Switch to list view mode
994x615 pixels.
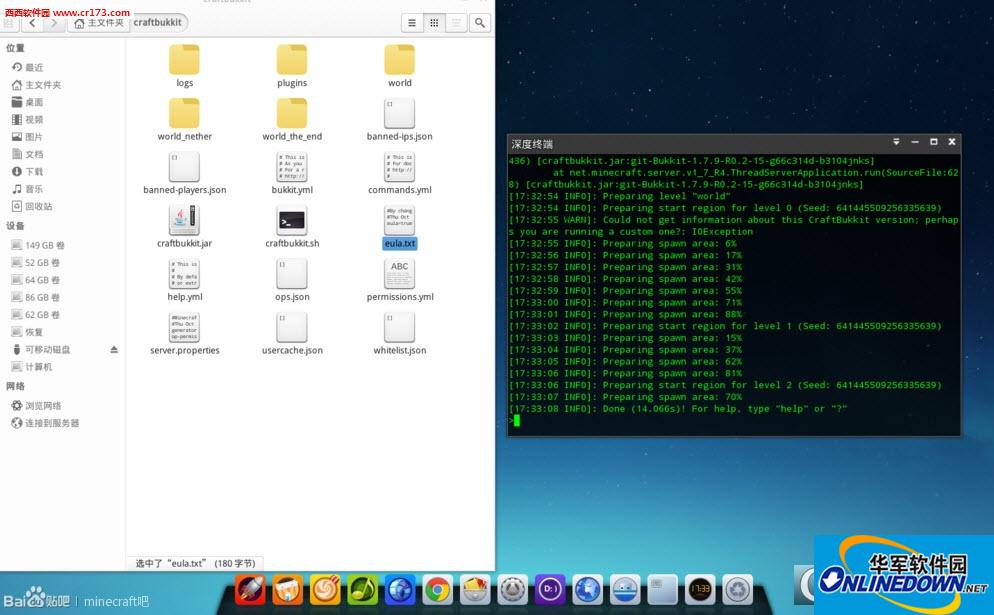[411, 22]
